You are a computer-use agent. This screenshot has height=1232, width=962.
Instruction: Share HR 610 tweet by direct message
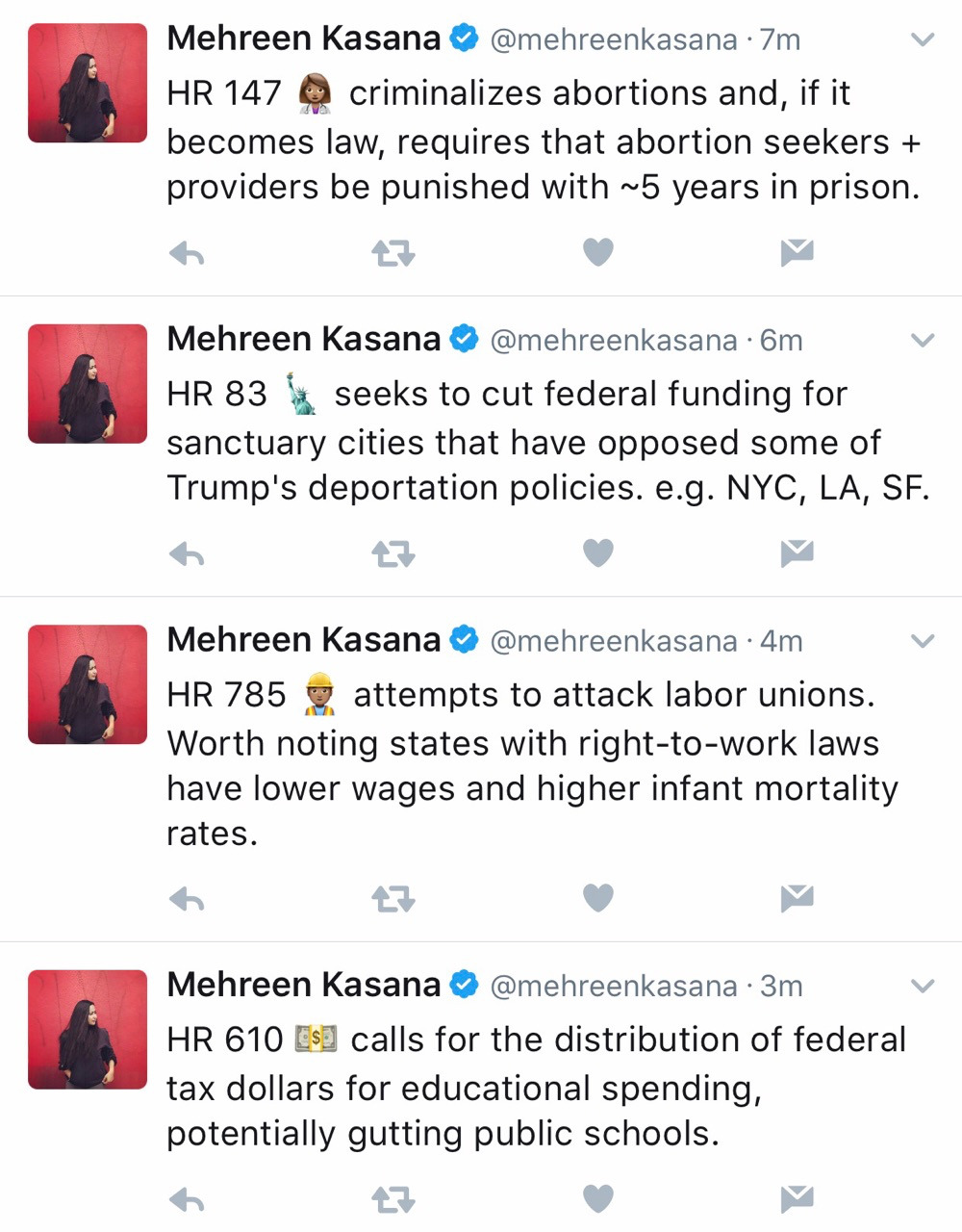tap(797, 1198)
